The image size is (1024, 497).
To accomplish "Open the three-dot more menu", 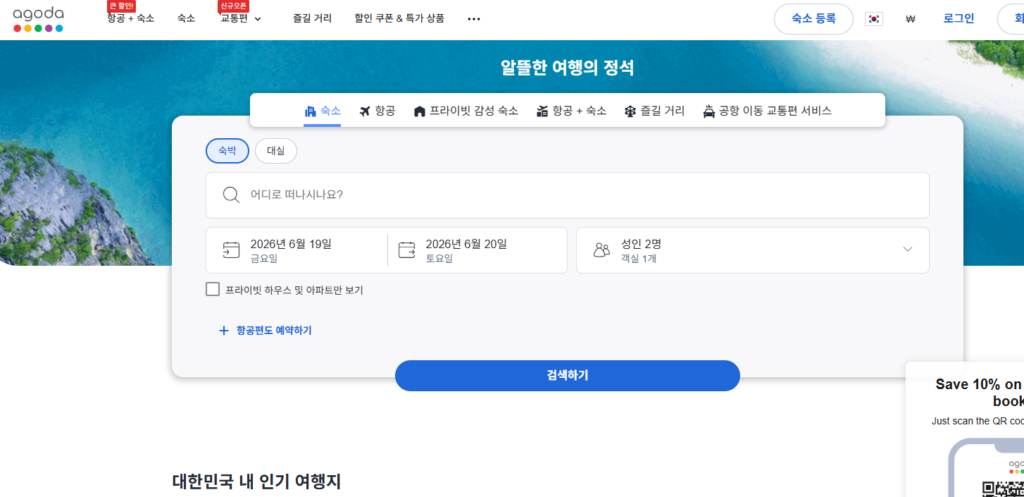I will click(473, 19).
